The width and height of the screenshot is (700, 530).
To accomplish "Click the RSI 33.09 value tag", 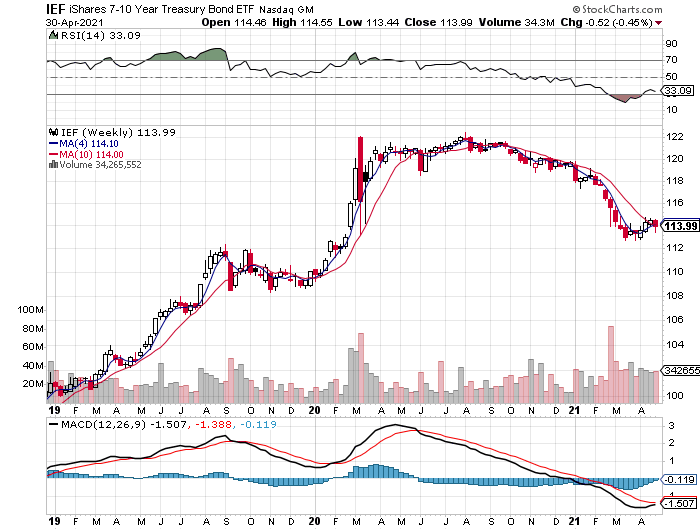I will click(669, 89).
